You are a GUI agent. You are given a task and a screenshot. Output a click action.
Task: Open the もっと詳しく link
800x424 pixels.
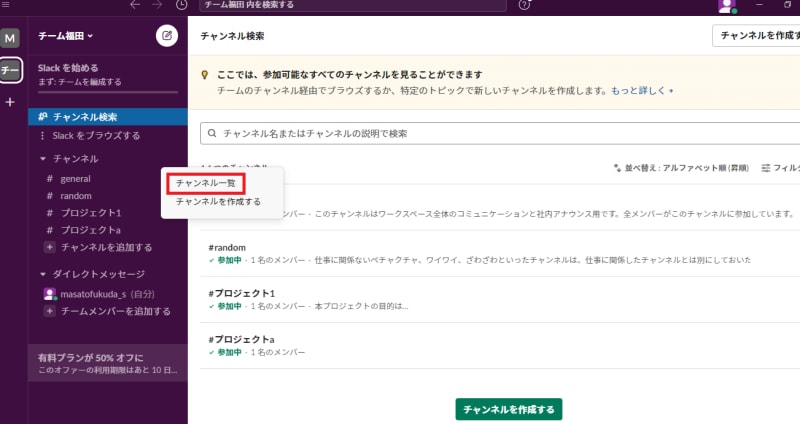[x=641, y=90]
